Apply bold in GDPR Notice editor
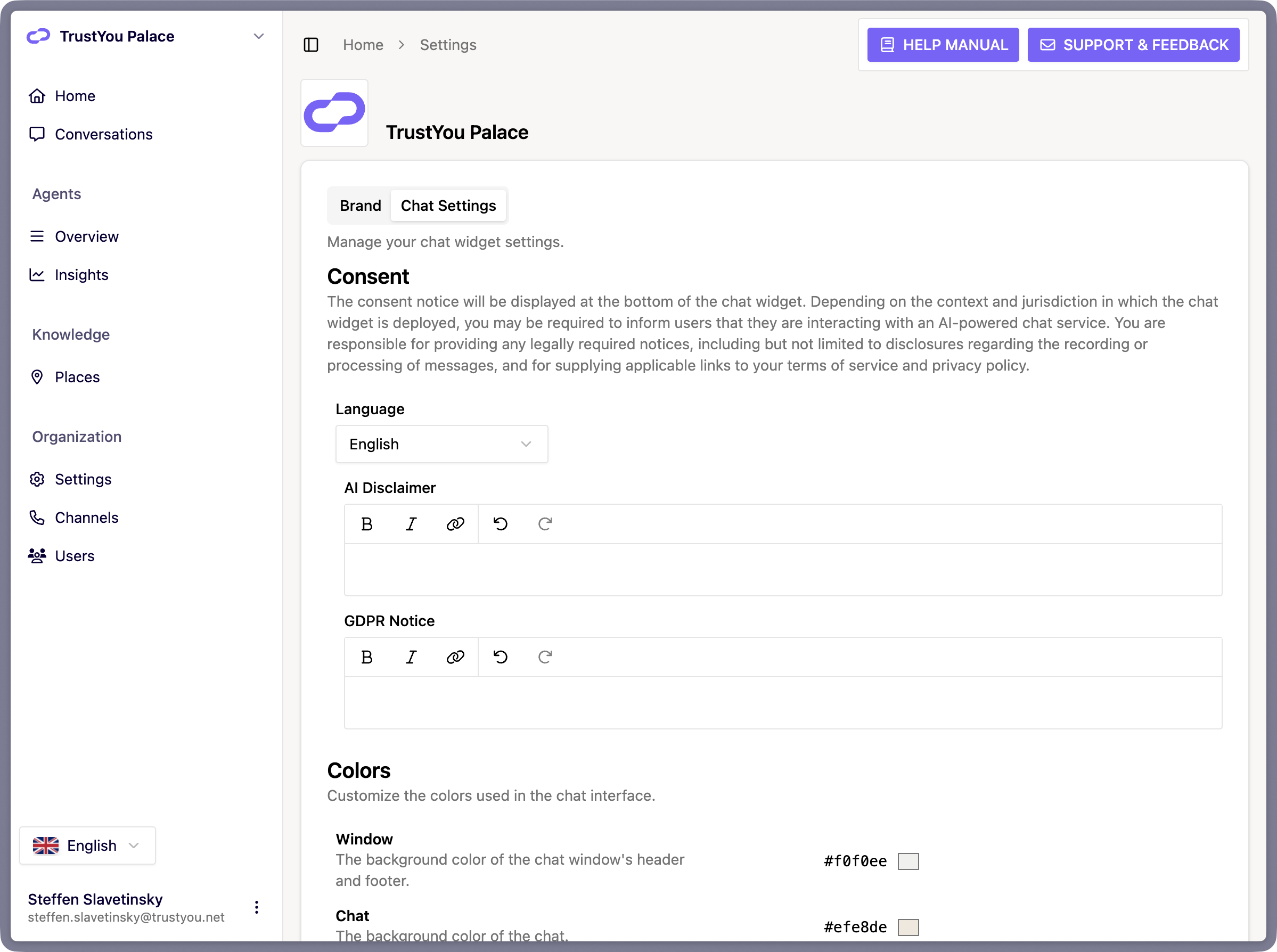 pos(366,657)
